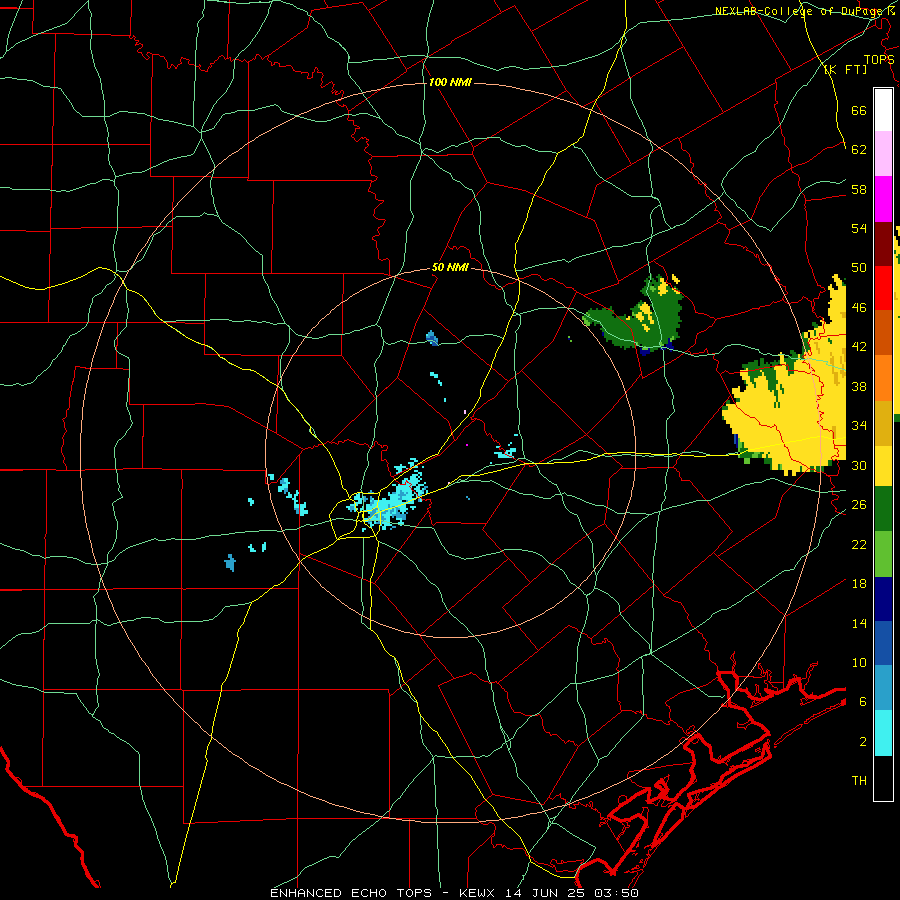Image resolution: width=900 pixels, height=900 pixels.
Task: Pick the light blue legend swatch
Action: click(x=883, y=688)
